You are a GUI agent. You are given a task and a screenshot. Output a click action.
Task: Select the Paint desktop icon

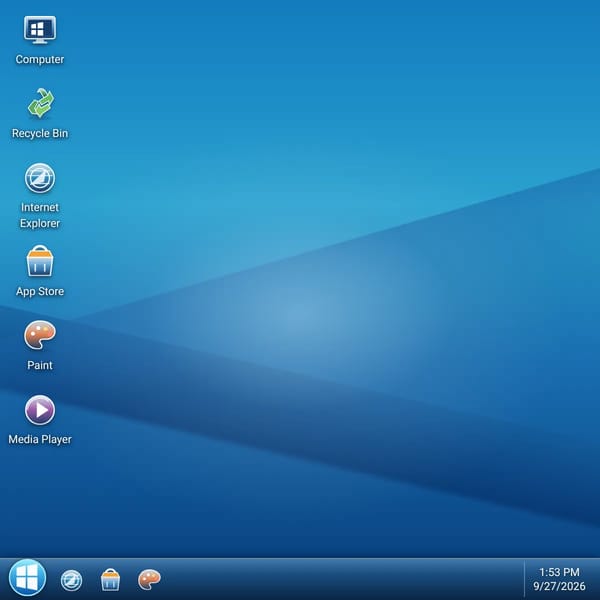click(40, 335)
